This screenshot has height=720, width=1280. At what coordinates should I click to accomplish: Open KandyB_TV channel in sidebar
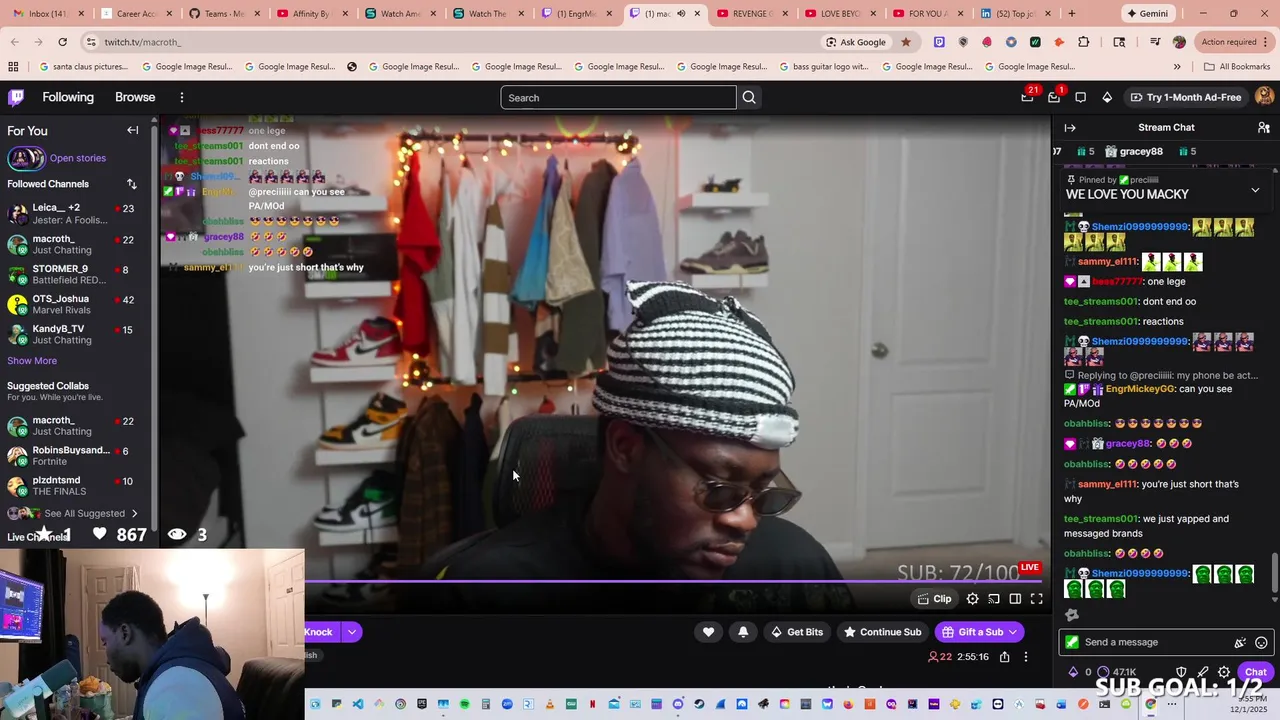(x=77, y=334)
